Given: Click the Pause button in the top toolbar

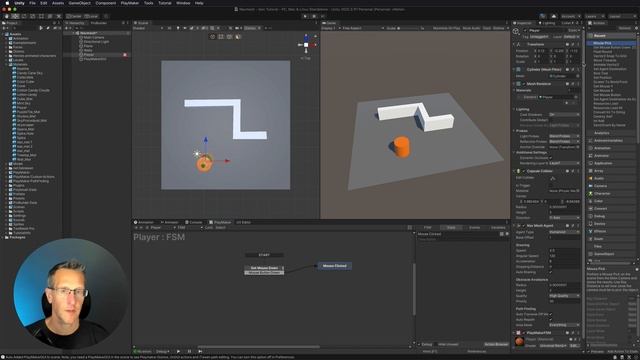Looking at the screenshot, I should tap(314, 16).
